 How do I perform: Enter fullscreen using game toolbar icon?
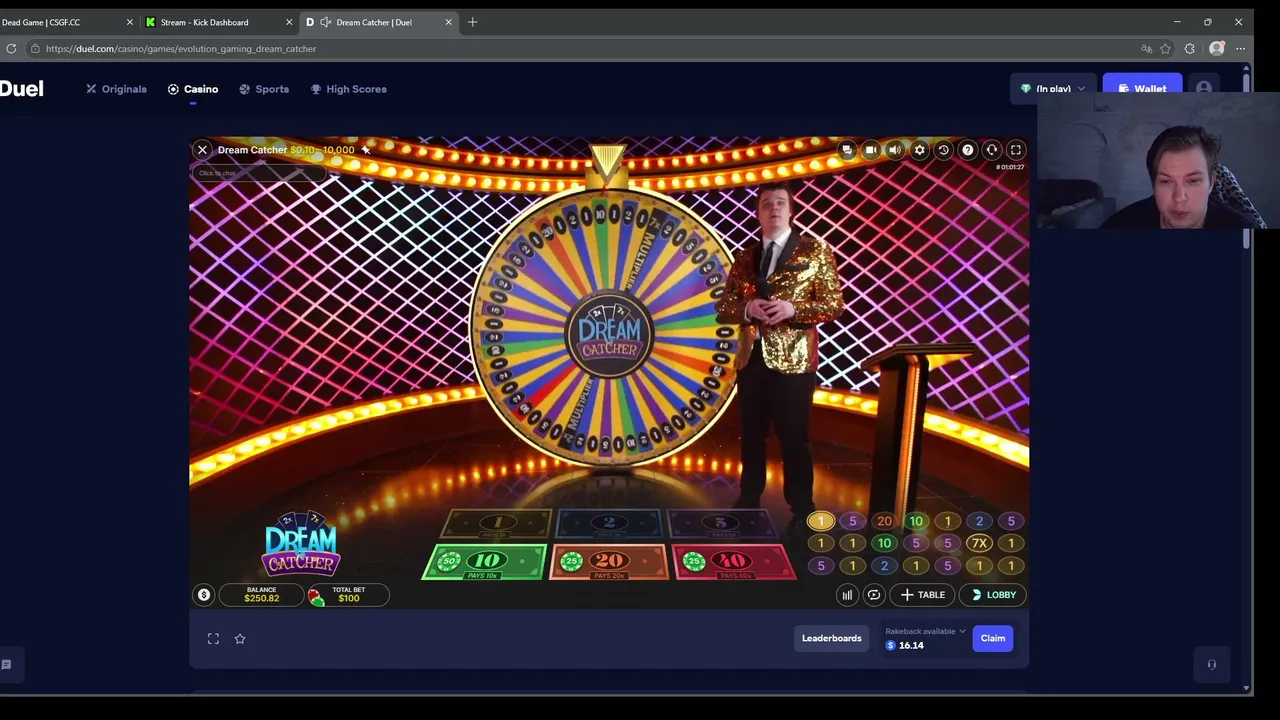click(x=1015, y=150)
